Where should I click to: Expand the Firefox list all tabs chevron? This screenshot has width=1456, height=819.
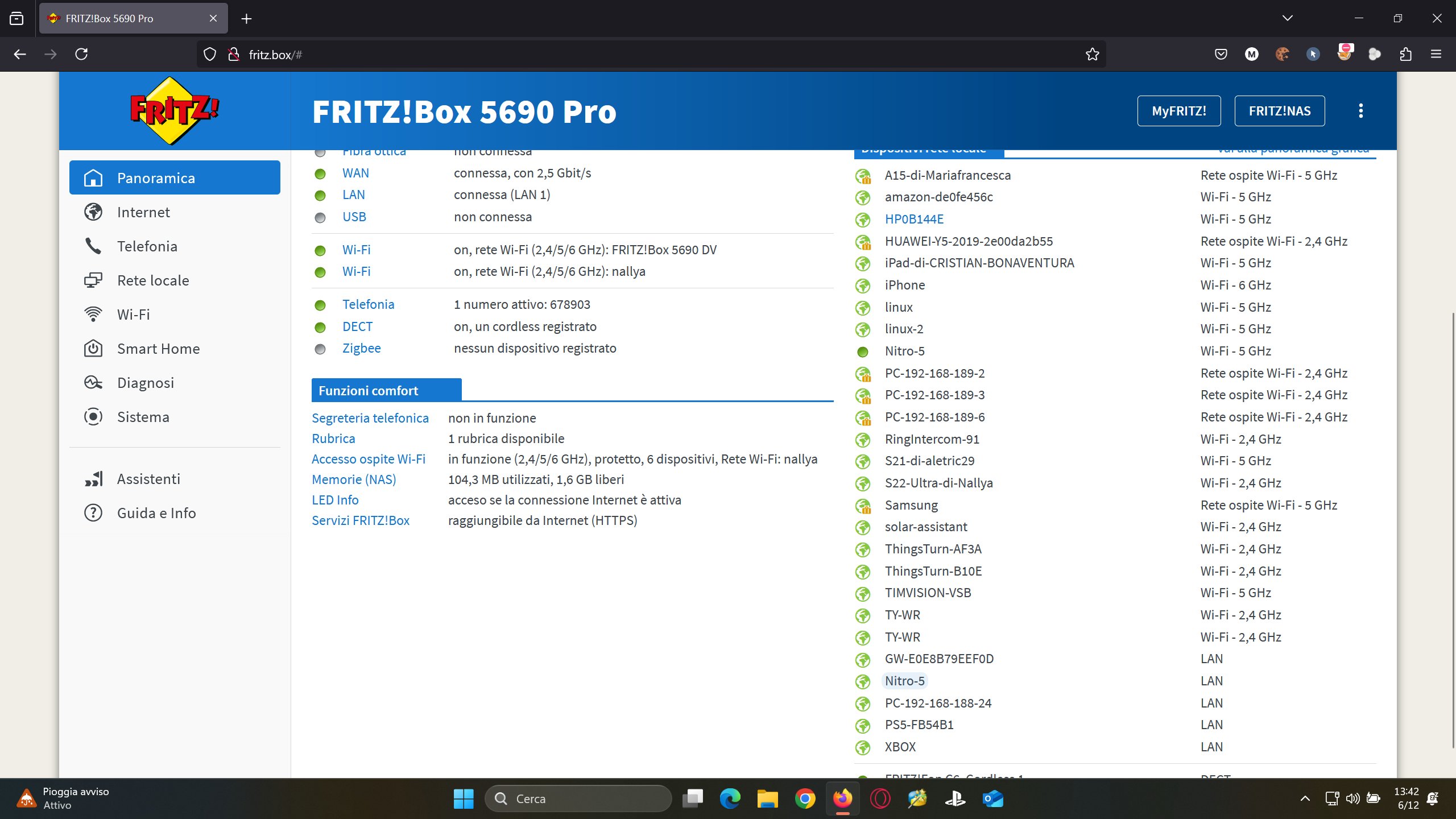[x=1288, y=18]
